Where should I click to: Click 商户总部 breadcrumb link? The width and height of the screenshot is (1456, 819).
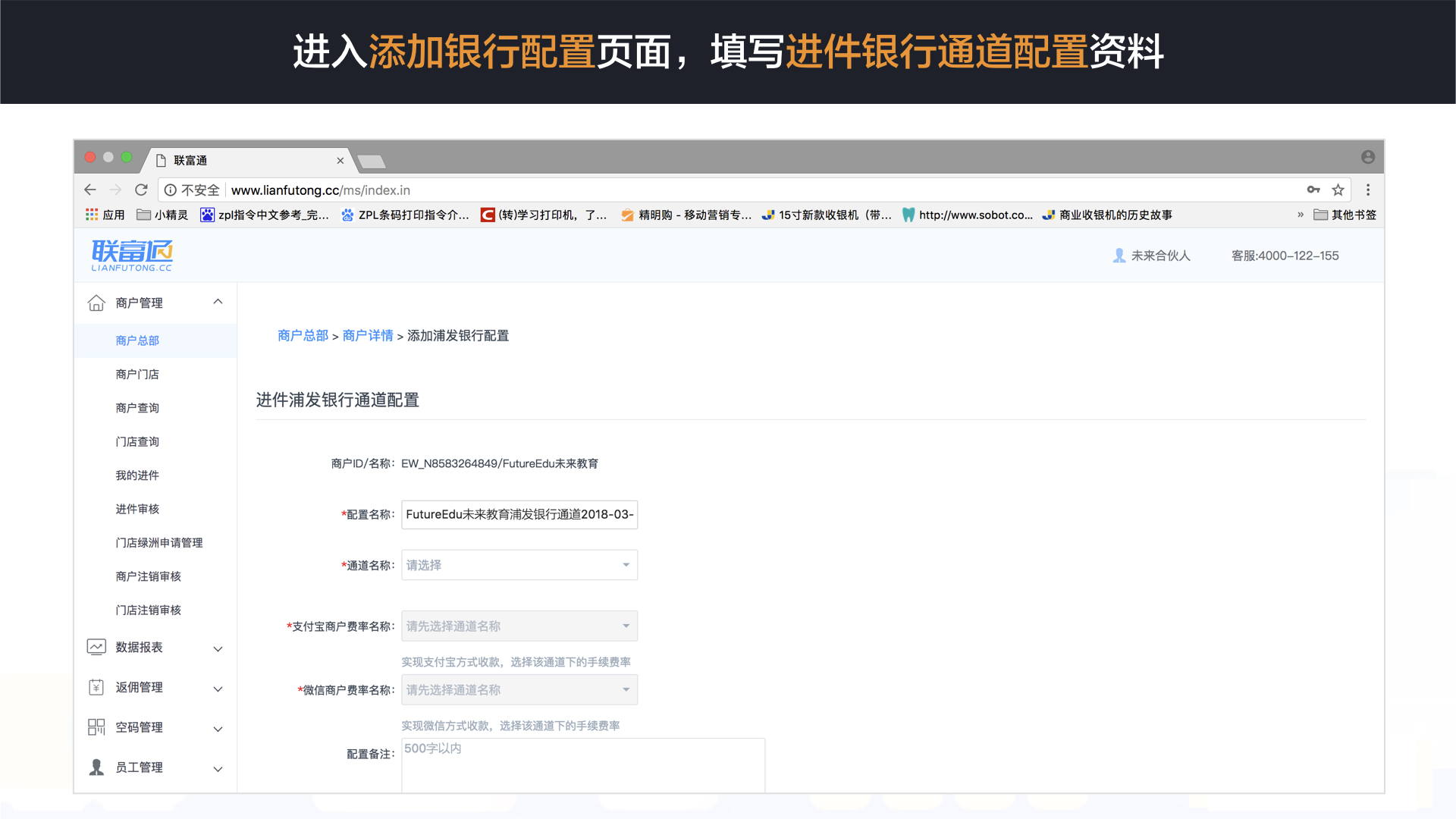click(x=303, y=335)
